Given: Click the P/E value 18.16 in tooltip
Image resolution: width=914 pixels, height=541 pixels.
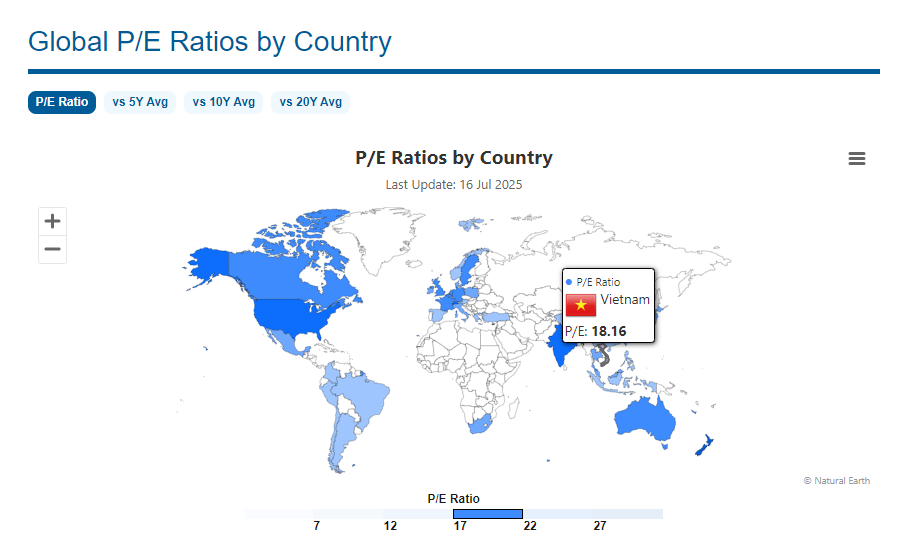Looking at the screenshot, I should tap(609, 332).
